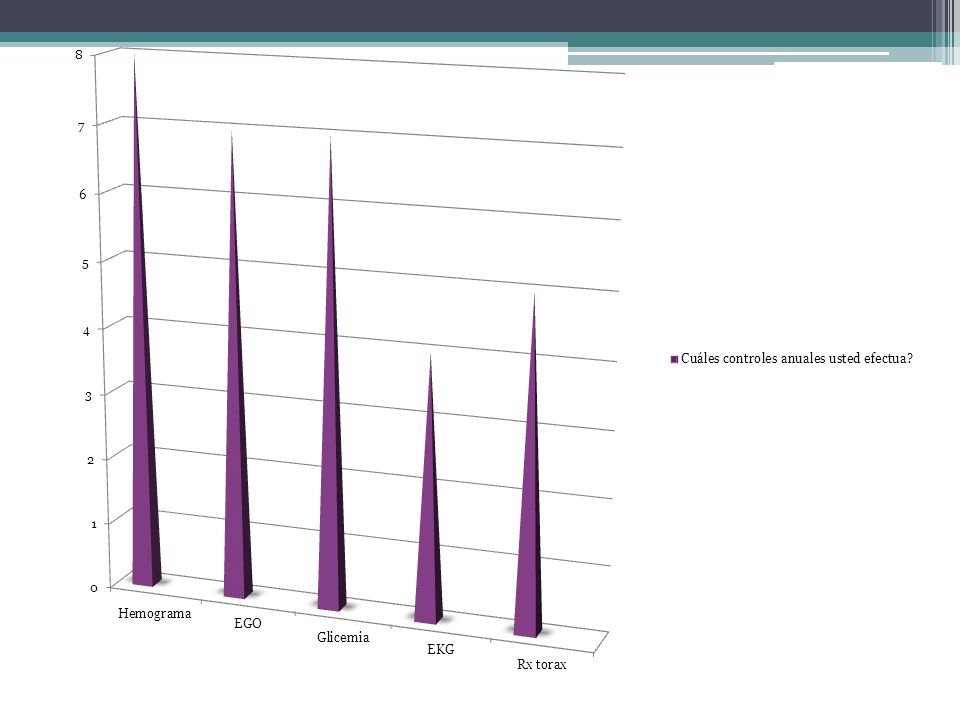Click the axis value 5
Screen dimensions: 960x720
click(85, 264)
